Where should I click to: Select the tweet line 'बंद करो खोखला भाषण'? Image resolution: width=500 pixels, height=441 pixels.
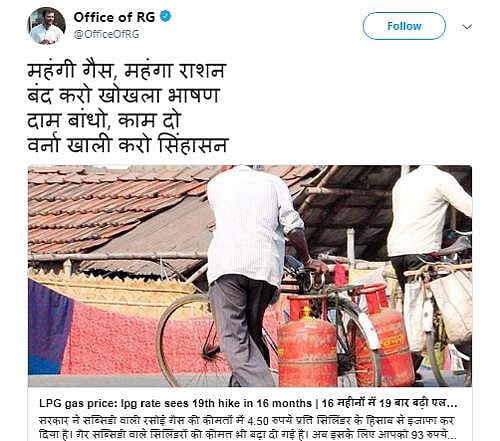pos(124,95)
